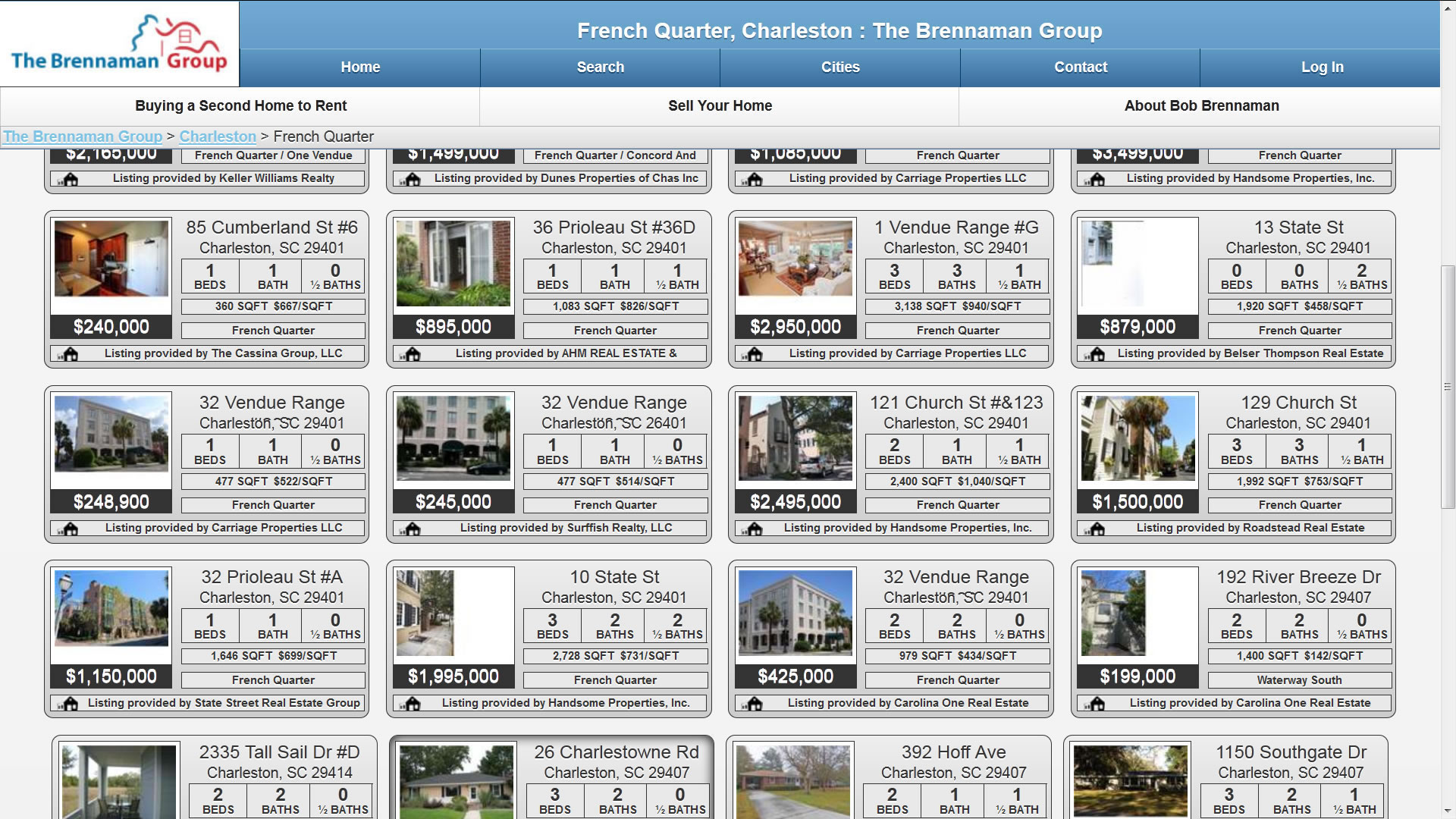The width and height of the screenshot is (1456, 819).
Task: Open the 1150 Southgate Dr listing title
Action: point(1291,752)
